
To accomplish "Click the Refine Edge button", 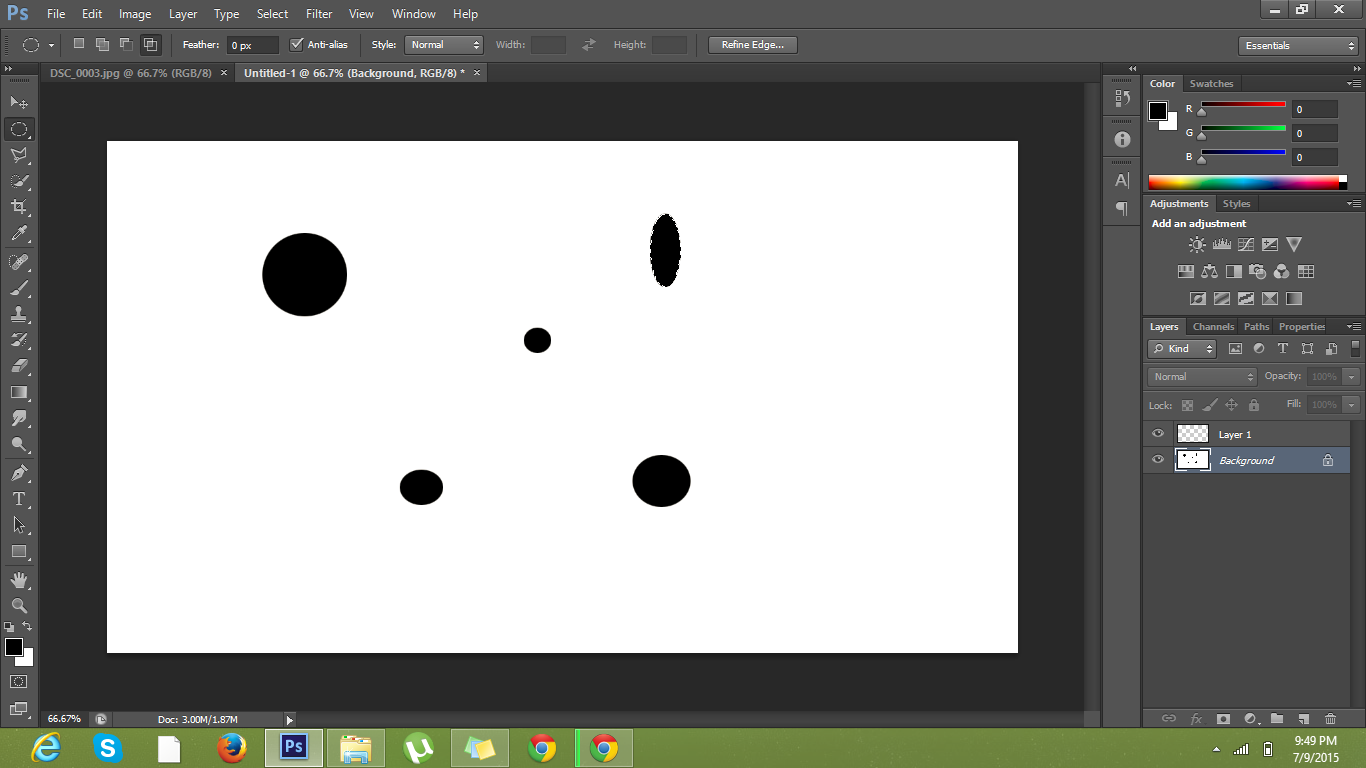I will tap(753, 45).
